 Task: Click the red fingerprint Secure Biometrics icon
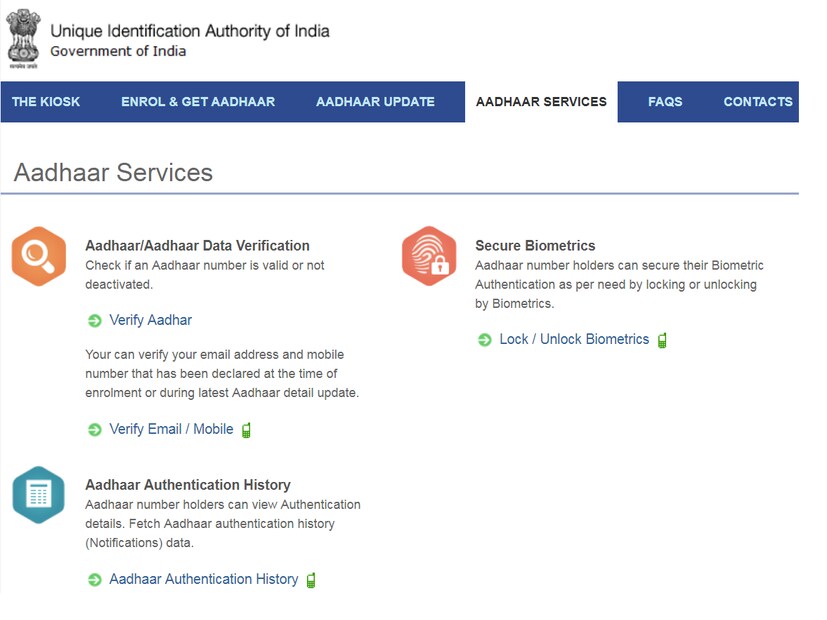coord(429,256)
